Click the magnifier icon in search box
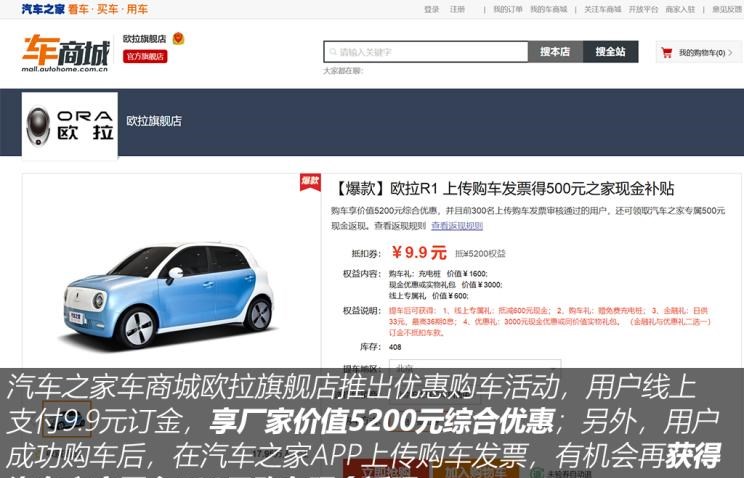 [333, 52]
